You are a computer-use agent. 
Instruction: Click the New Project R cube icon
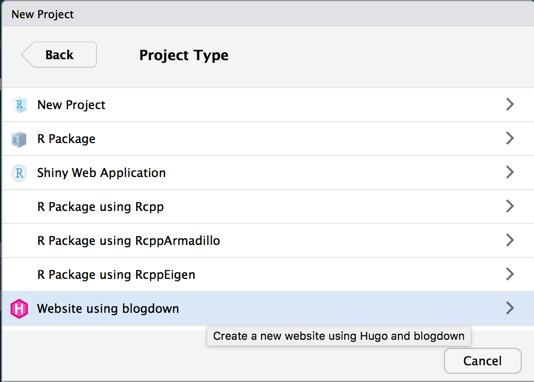tap(19, 105)
